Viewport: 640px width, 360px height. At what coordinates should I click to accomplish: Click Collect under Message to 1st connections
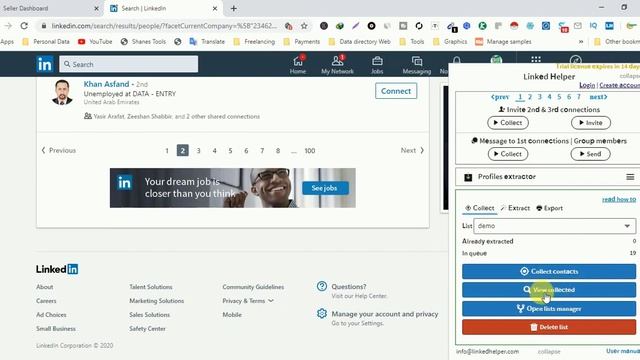click(508, 154)
